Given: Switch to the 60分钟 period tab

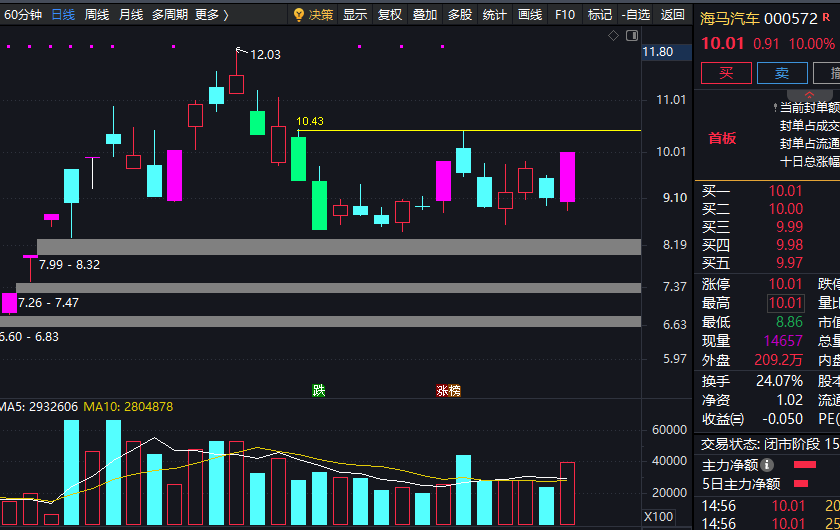Looking at the screenshot, I should pyautogui.click(x=22, y=14).
